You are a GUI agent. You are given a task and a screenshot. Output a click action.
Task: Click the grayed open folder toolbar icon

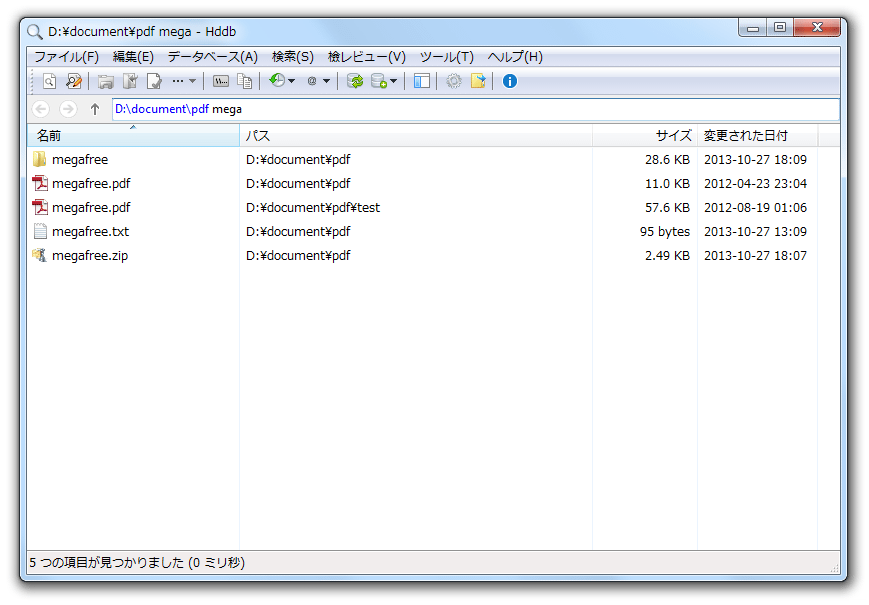105,81
